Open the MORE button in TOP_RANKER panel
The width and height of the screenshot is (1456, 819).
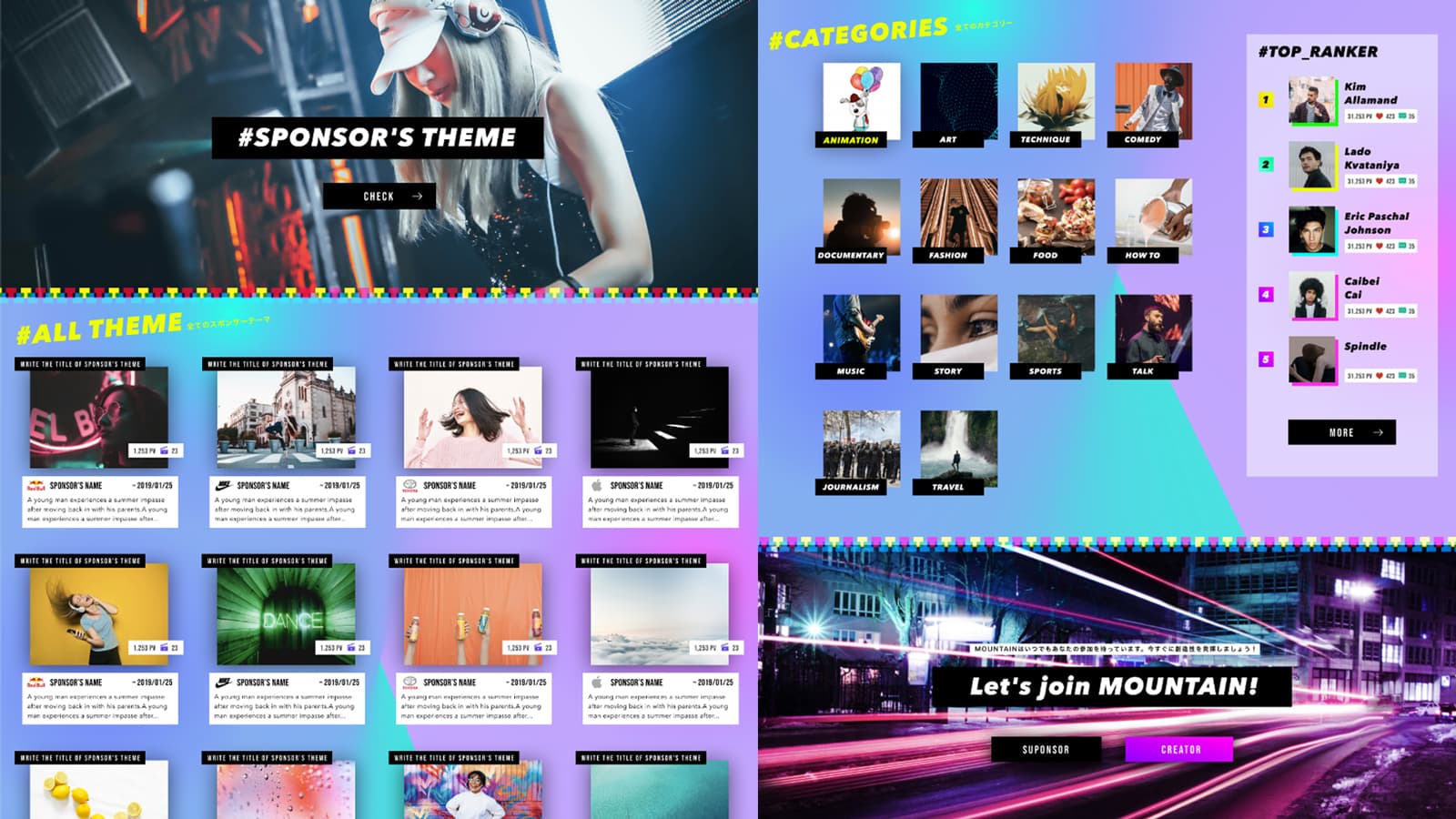click(1341, 432)
